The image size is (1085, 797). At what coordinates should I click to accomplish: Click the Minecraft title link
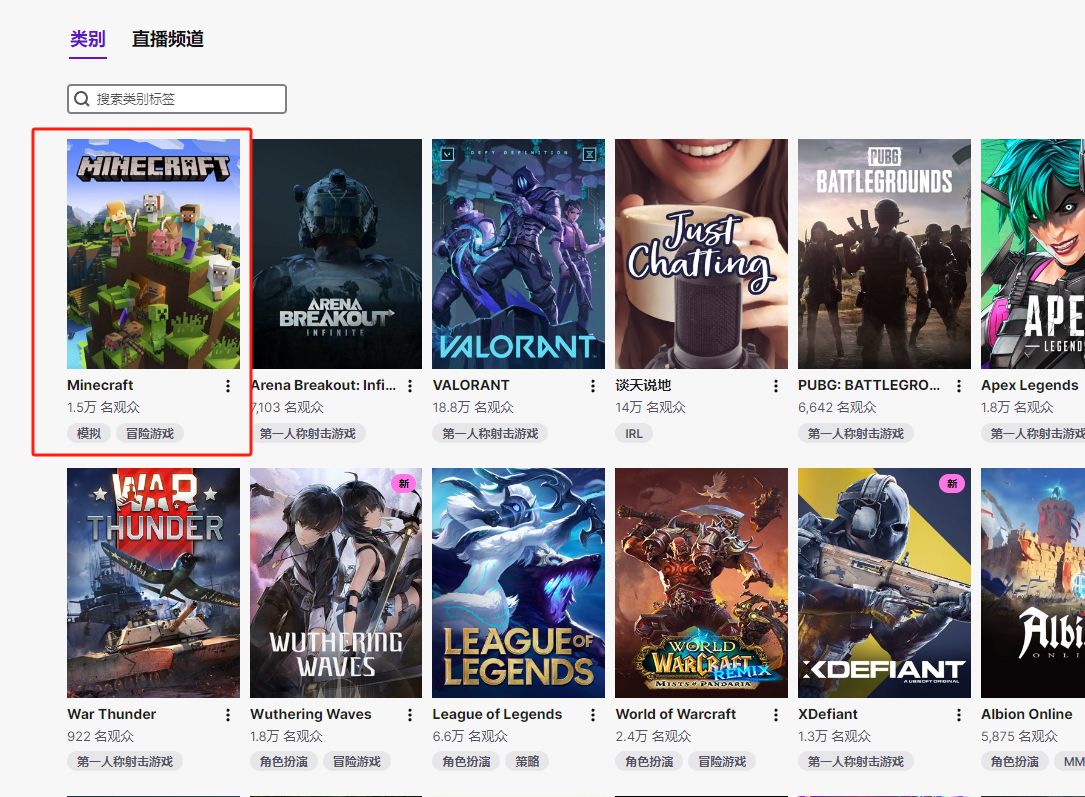tap(100, 385)
